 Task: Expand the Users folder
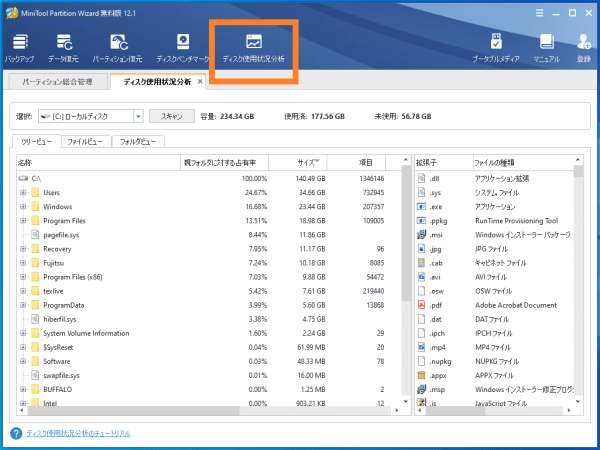[23, 192]
